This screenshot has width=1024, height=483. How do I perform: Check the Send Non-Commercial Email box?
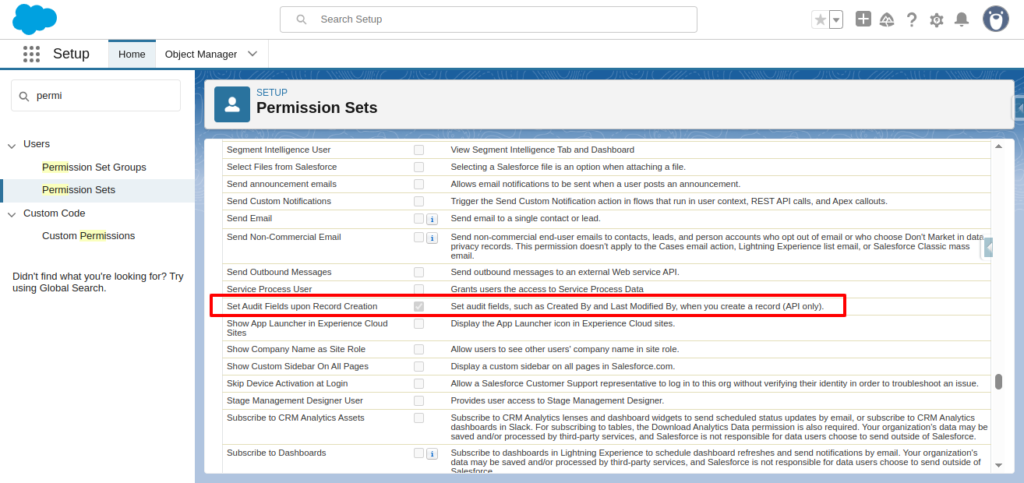[x=419, y=237]
